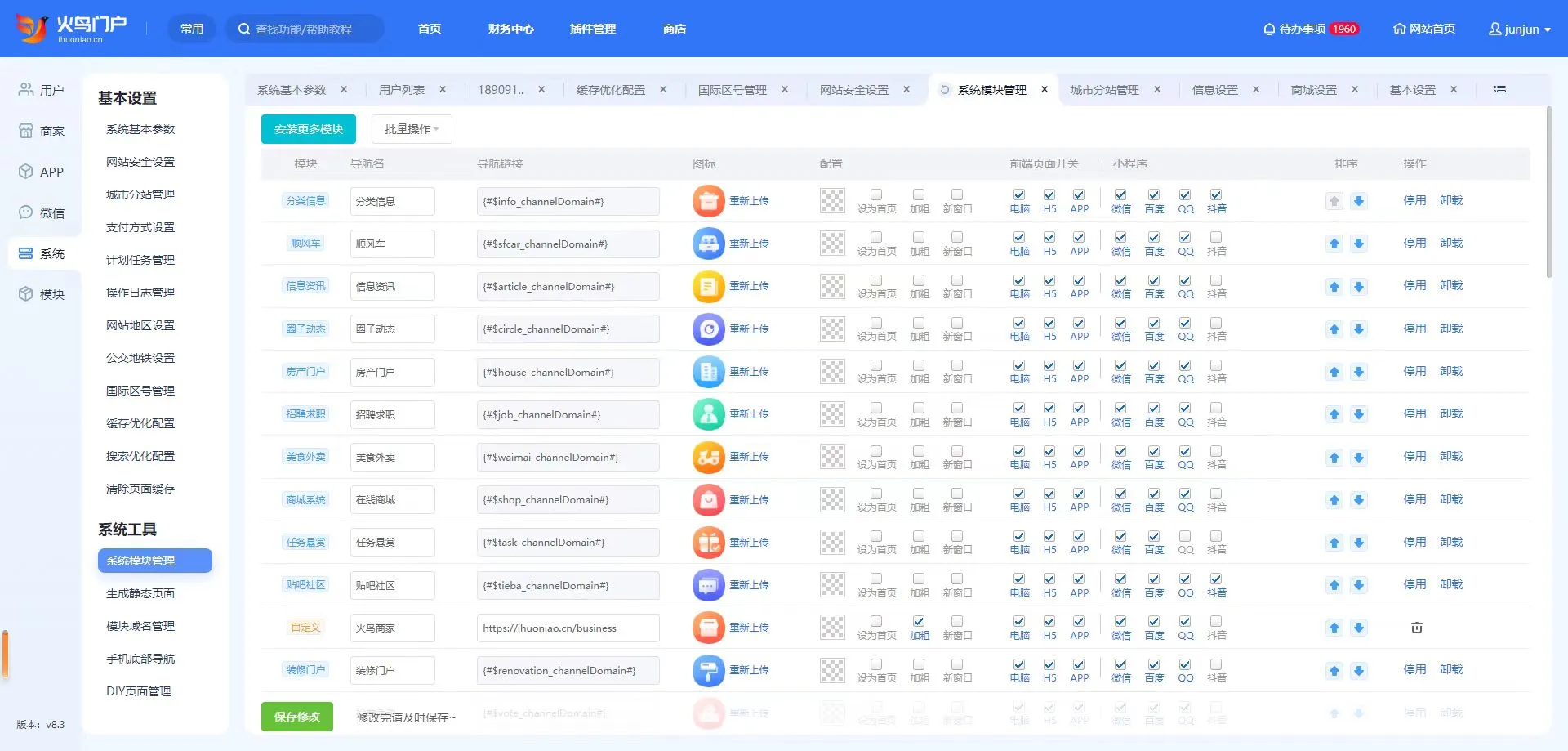The image size is (1568, 751).
Task: Click the 美食外卖 module icon
Action: coord(708,457)
